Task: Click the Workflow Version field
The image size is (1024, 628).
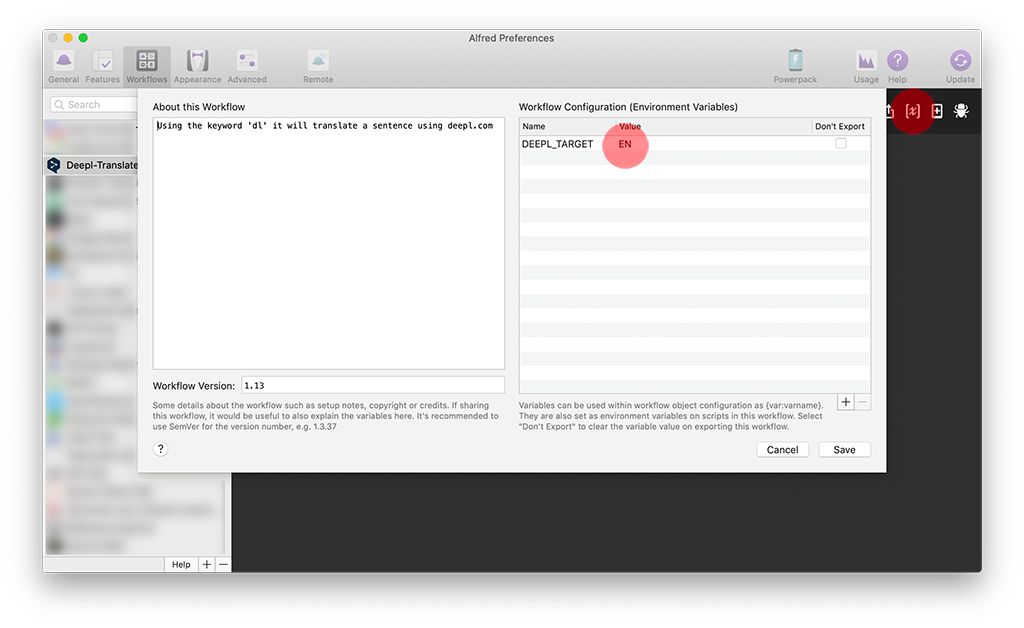Action: point(373,385)
